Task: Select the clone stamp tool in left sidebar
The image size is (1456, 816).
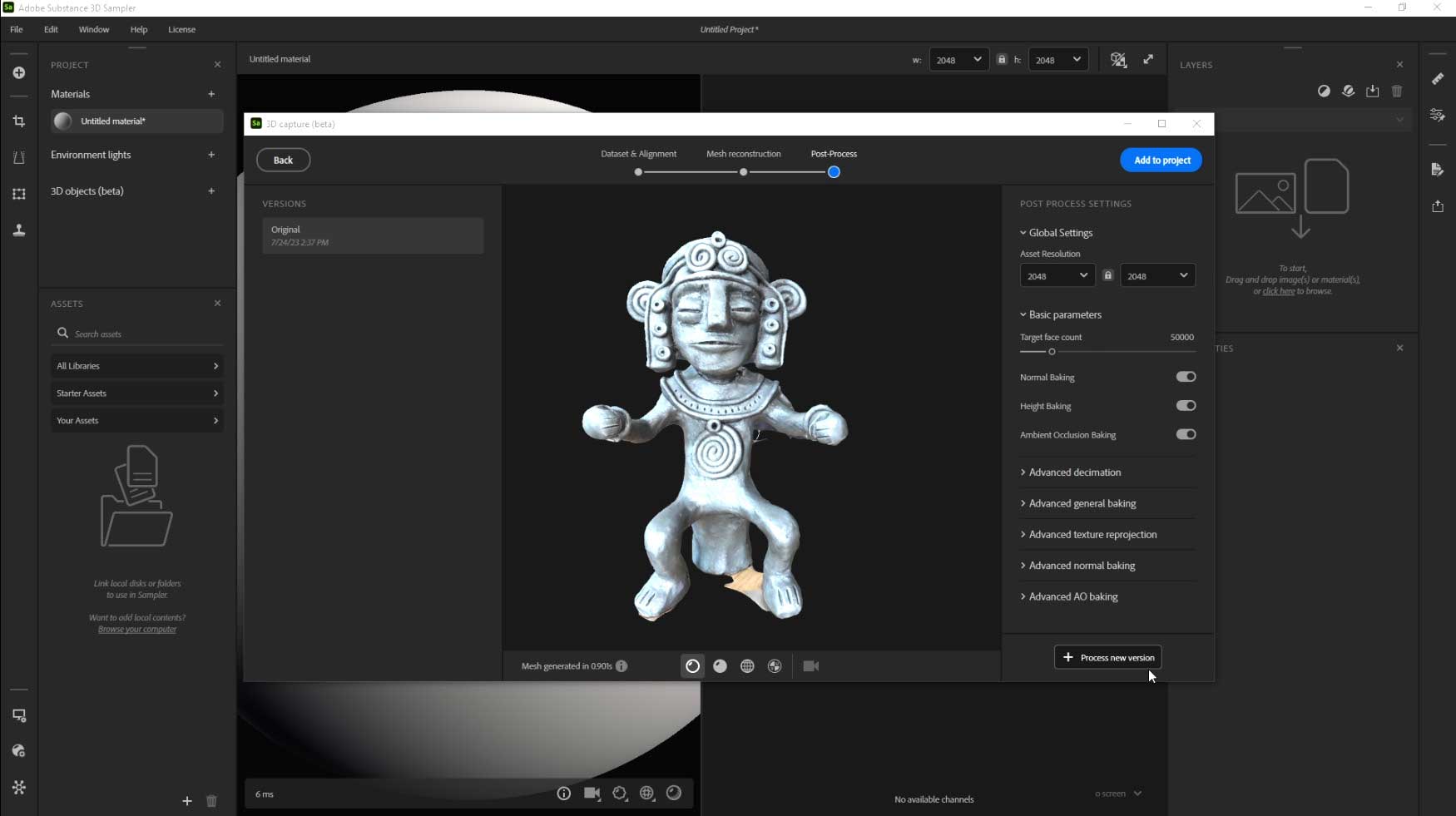Action: click(18, 230)
